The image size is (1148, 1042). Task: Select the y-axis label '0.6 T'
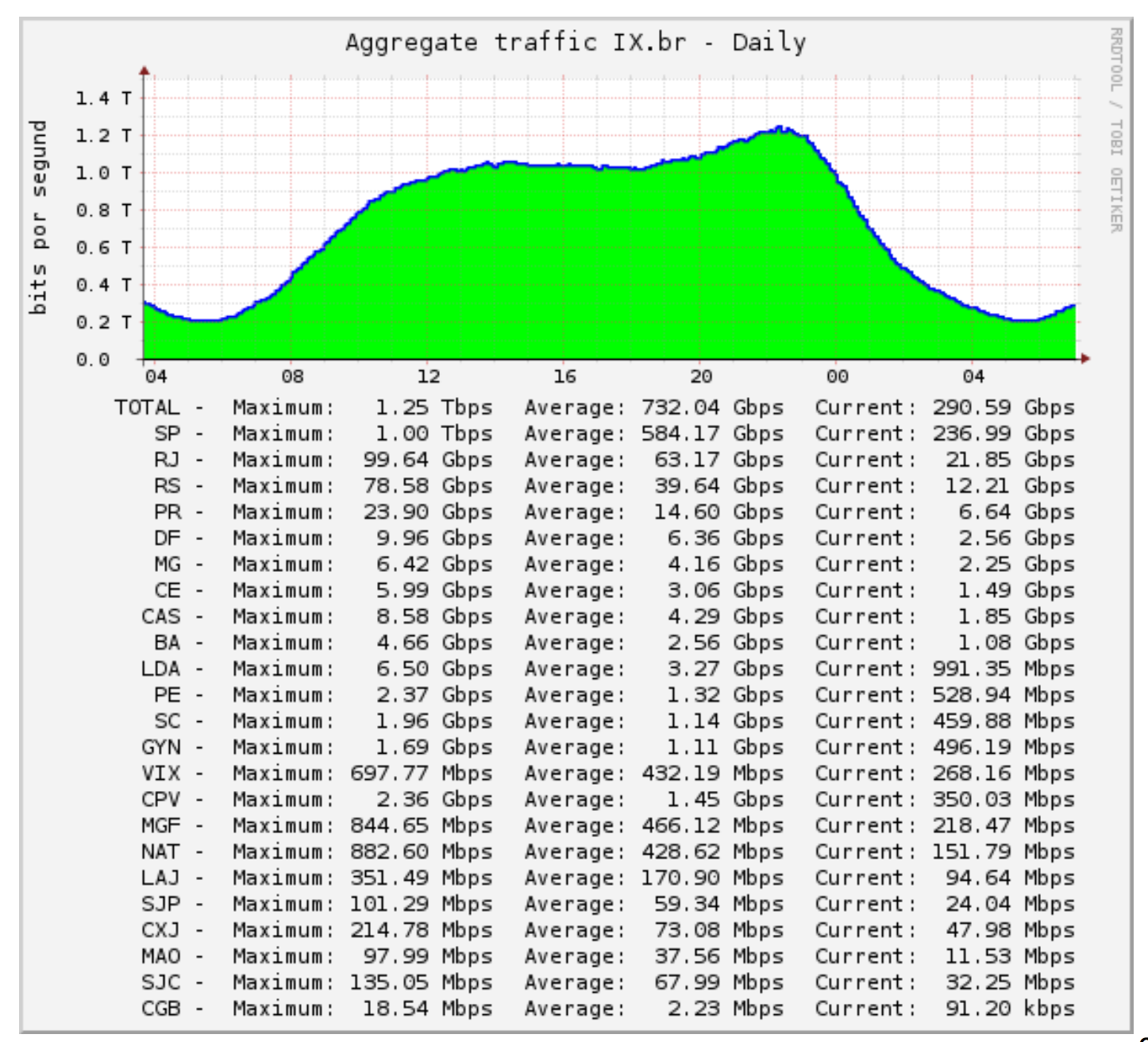pos(104,247)
